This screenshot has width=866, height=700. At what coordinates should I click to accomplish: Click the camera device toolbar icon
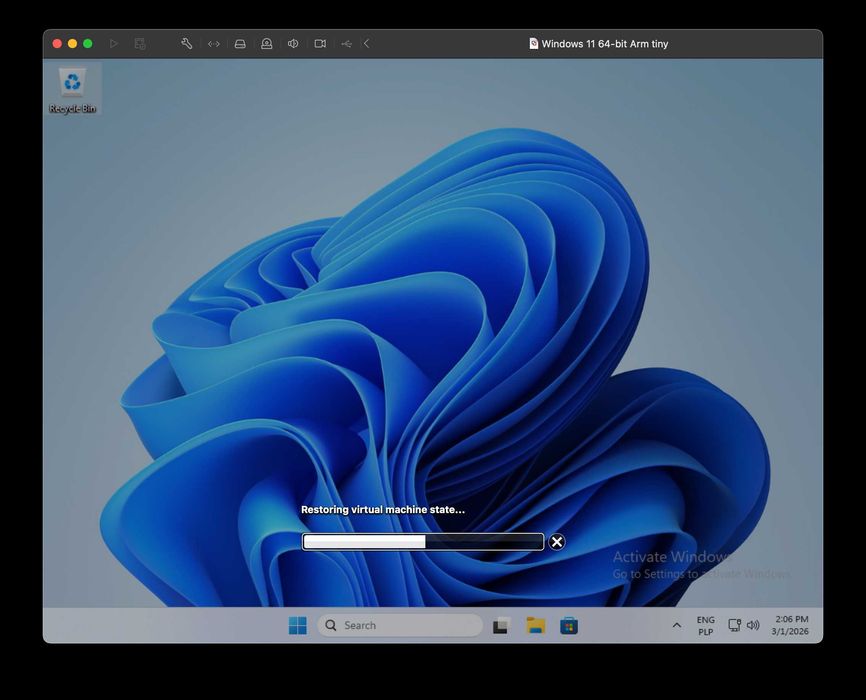pyautogui.click(x=320, y=44)
